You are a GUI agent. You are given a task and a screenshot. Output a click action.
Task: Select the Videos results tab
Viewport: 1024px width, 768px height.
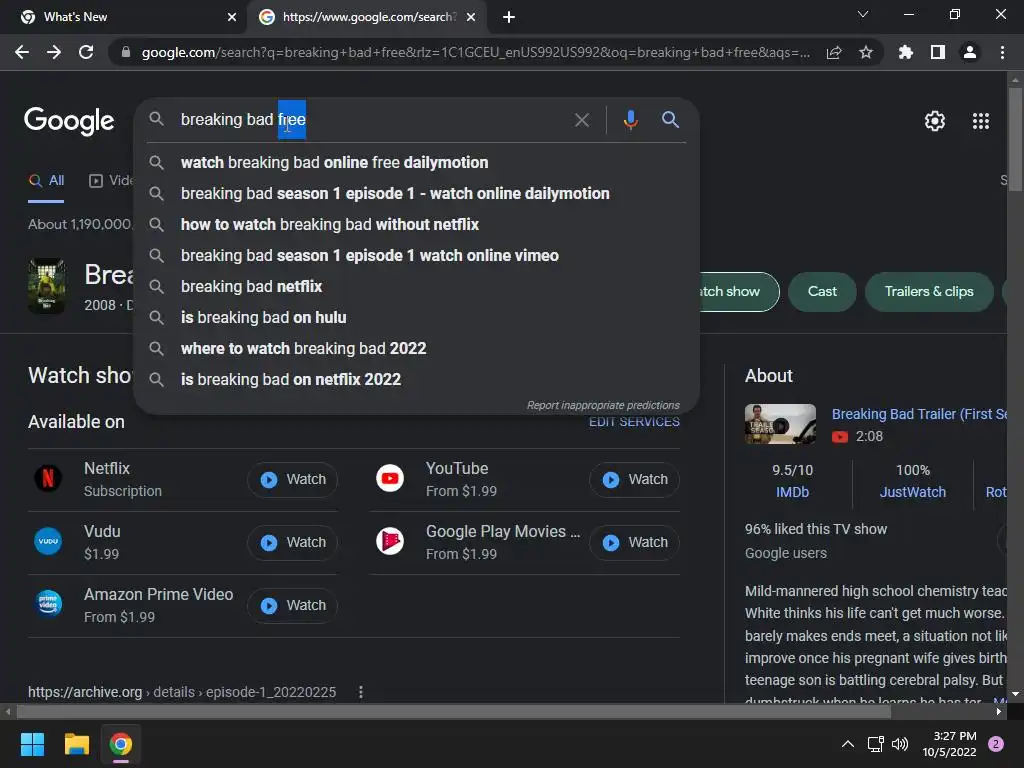[x=110, y=181]
